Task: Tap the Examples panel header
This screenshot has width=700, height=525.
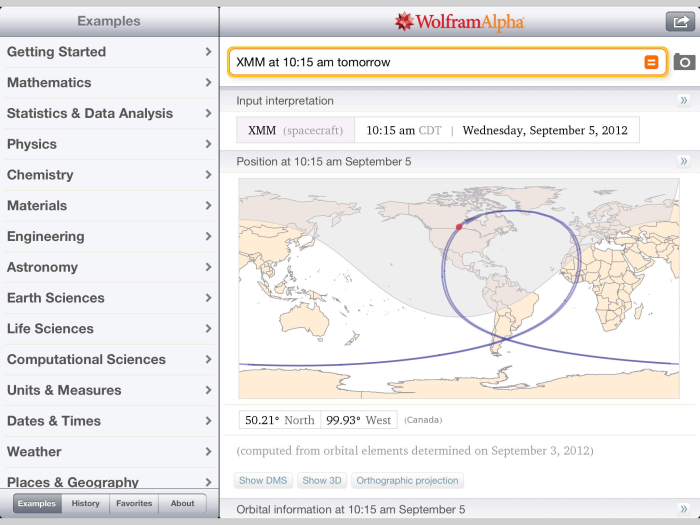Action: coord(109,21)
